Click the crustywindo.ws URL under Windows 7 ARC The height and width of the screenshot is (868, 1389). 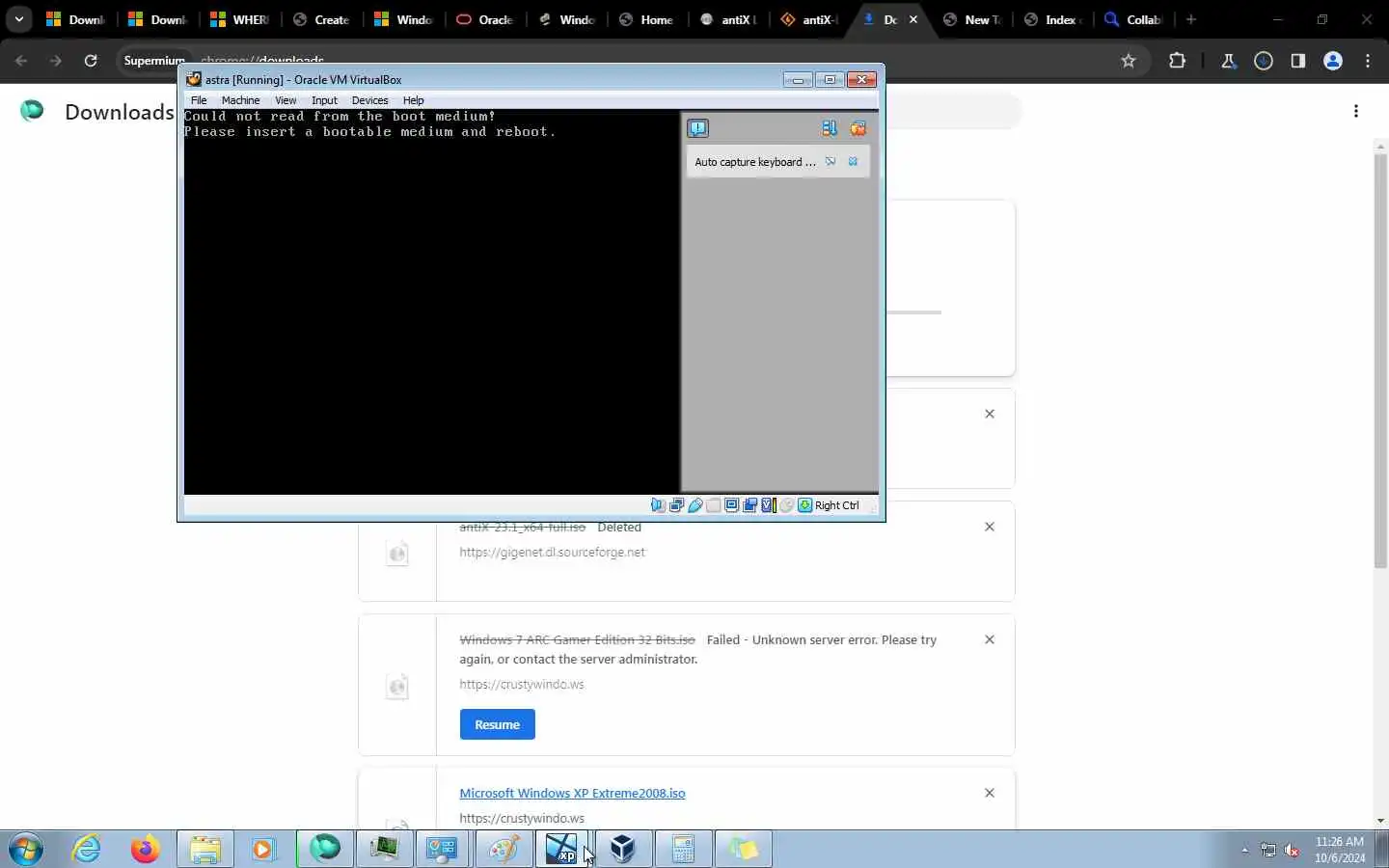coord(522,684)
